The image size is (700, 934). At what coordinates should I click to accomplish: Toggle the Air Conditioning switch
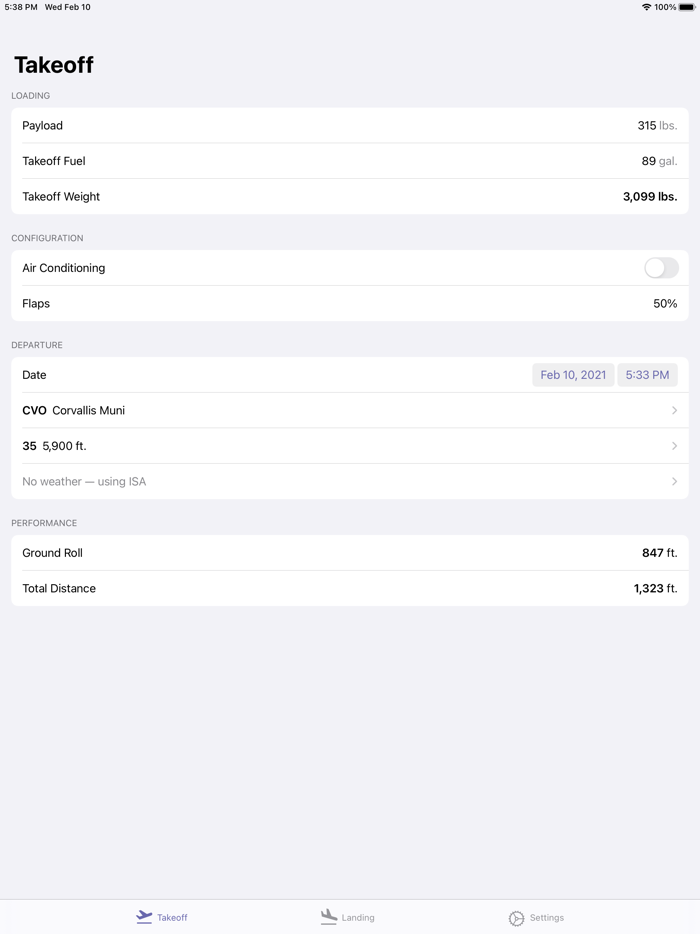661,268
